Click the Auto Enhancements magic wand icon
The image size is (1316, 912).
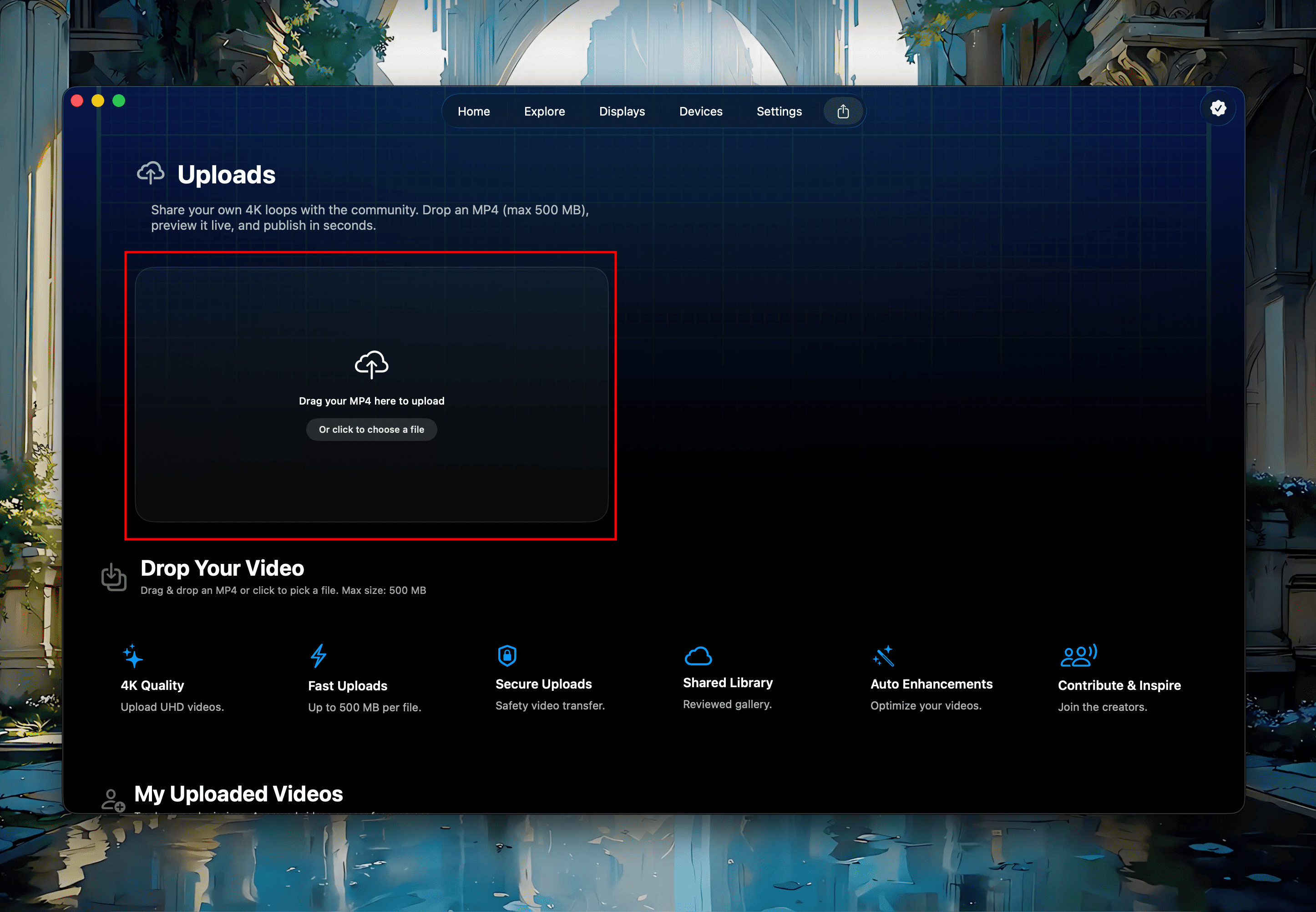(x=883, y=656)
